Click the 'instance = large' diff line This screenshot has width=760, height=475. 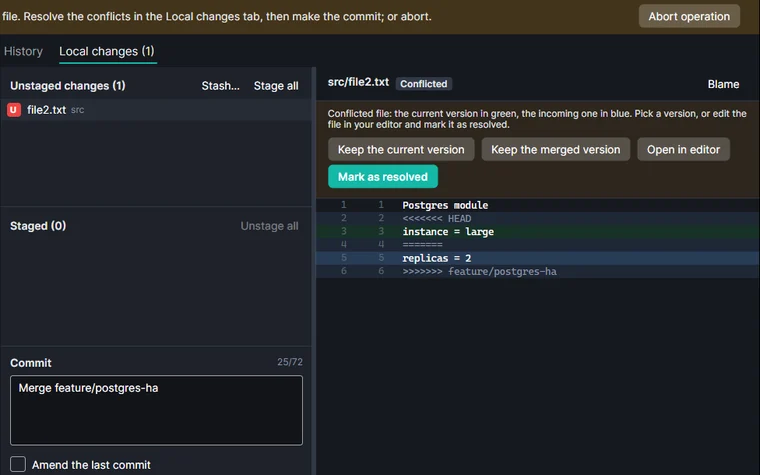(538, 232)
